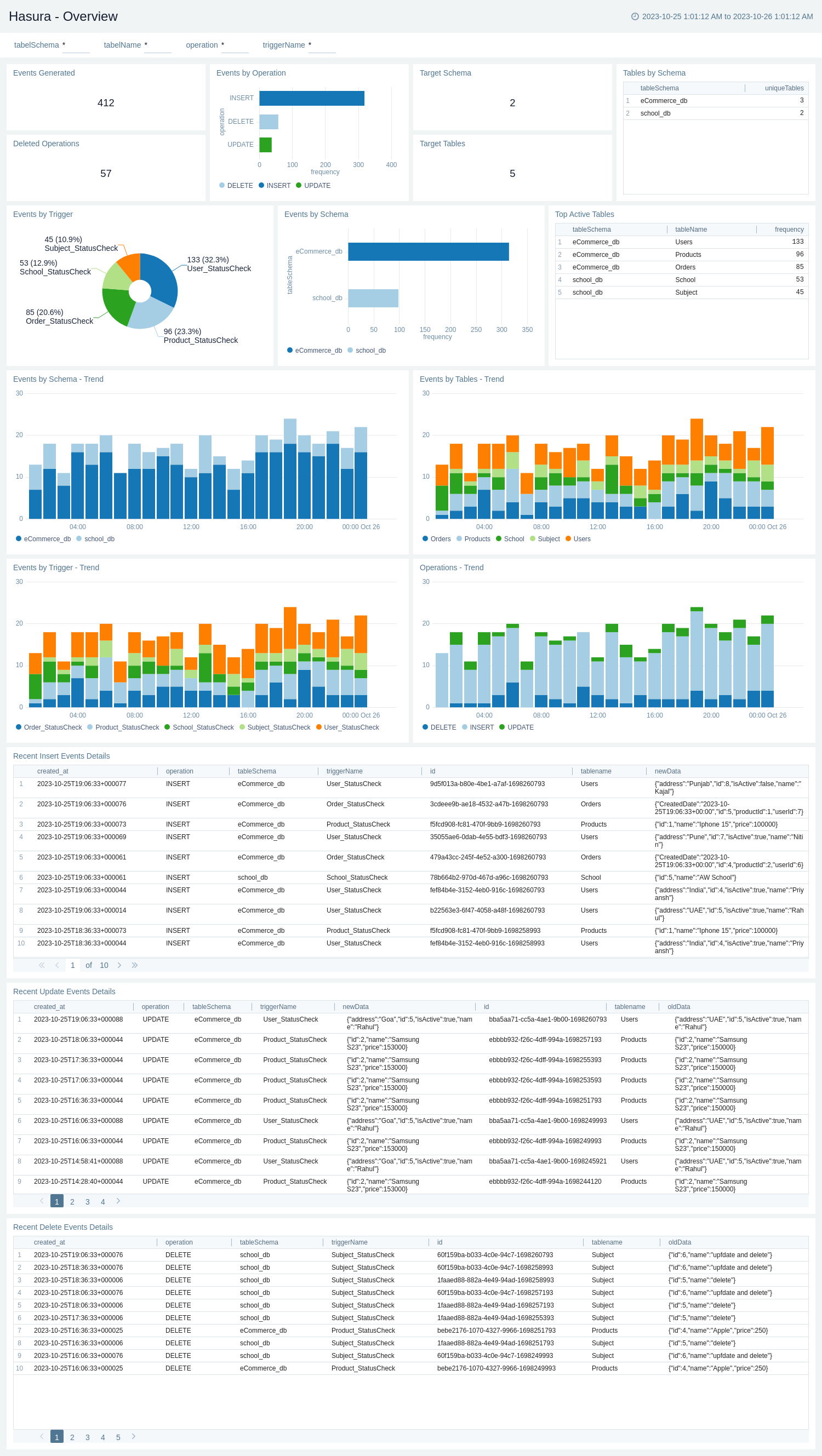822x1456 pixels.
Task: Jump to last page of Recent Insert Events
Action: point(135,965)
